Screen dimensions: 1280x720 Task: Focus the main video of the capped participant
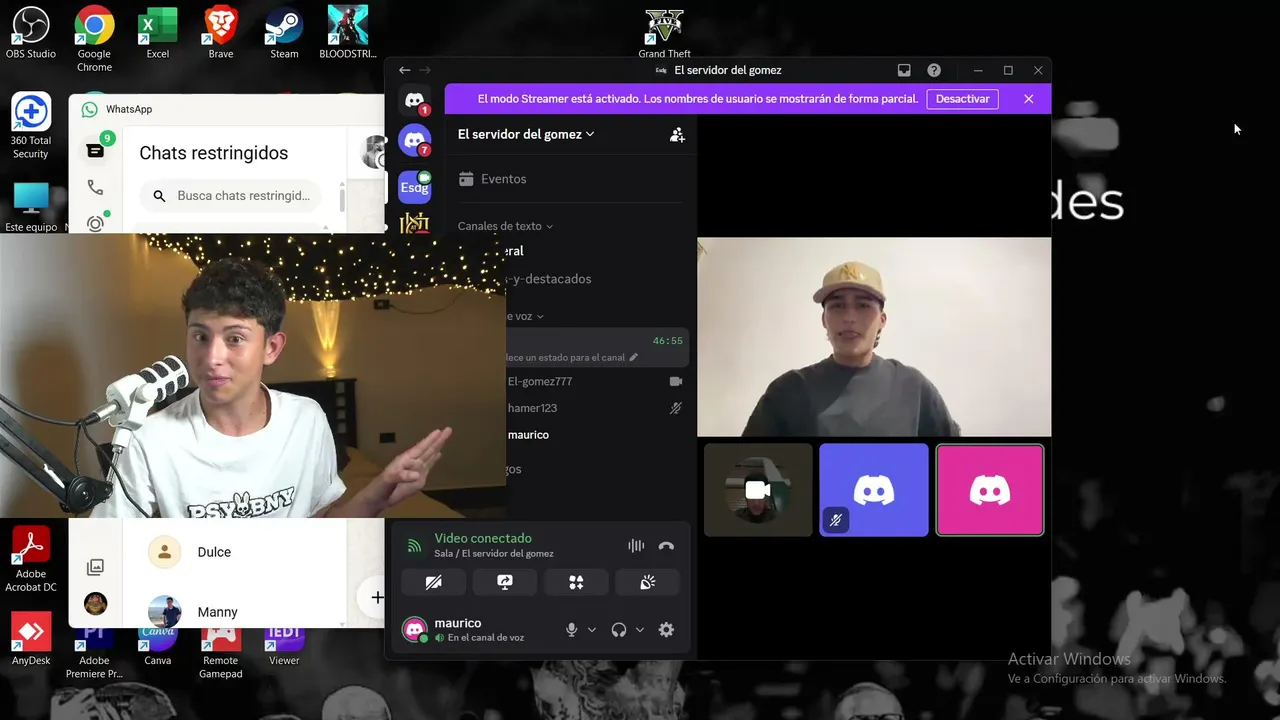click(874, 337)
